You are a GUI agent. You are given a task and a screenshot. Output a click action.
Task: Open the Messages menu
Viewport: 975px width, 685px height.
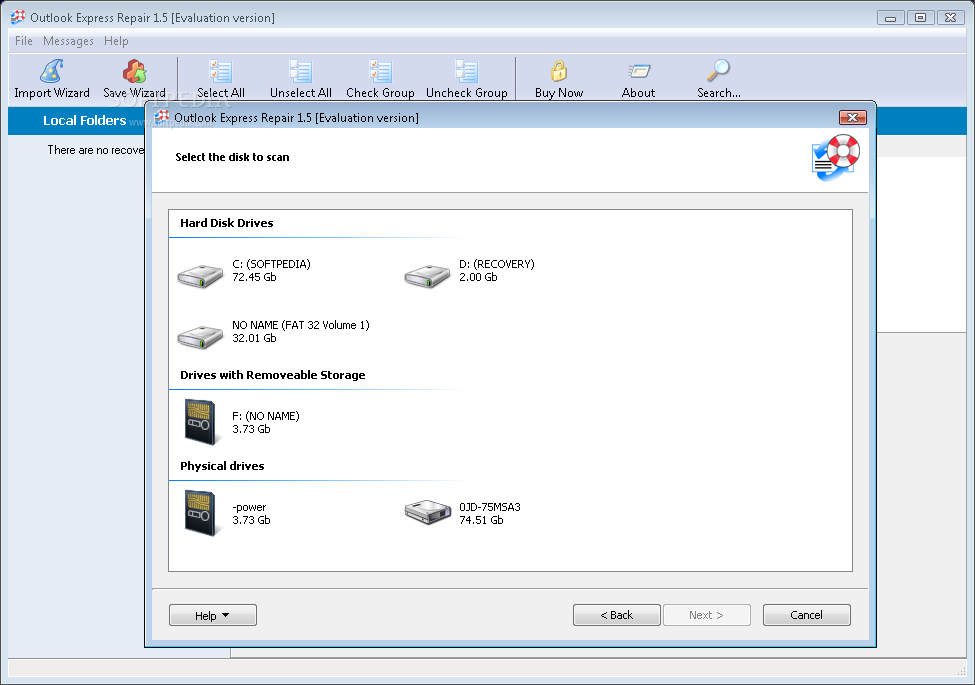coord(68,41)
